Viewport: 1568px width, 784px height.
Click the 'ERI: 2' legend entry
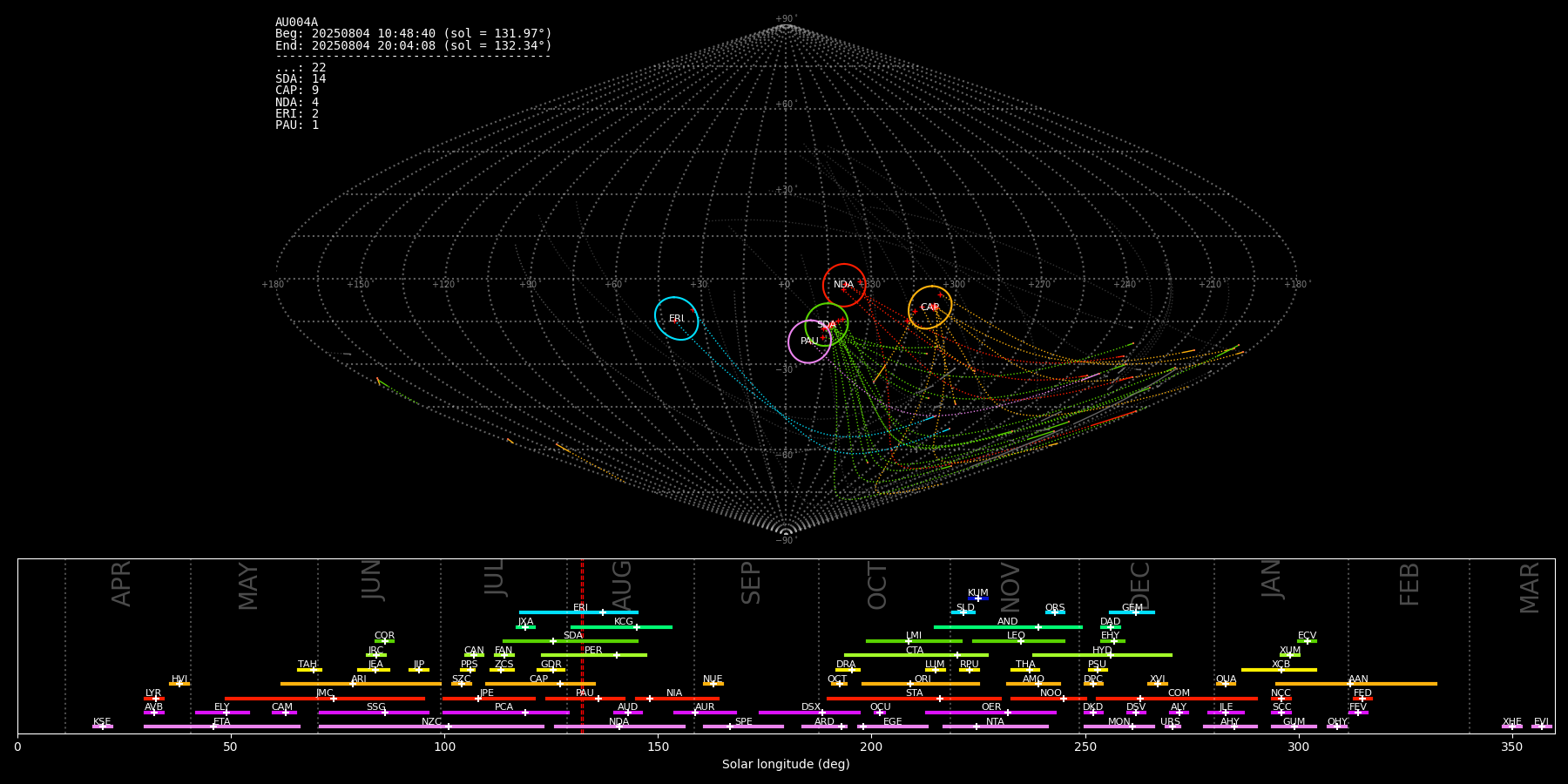tap(297, 114)
